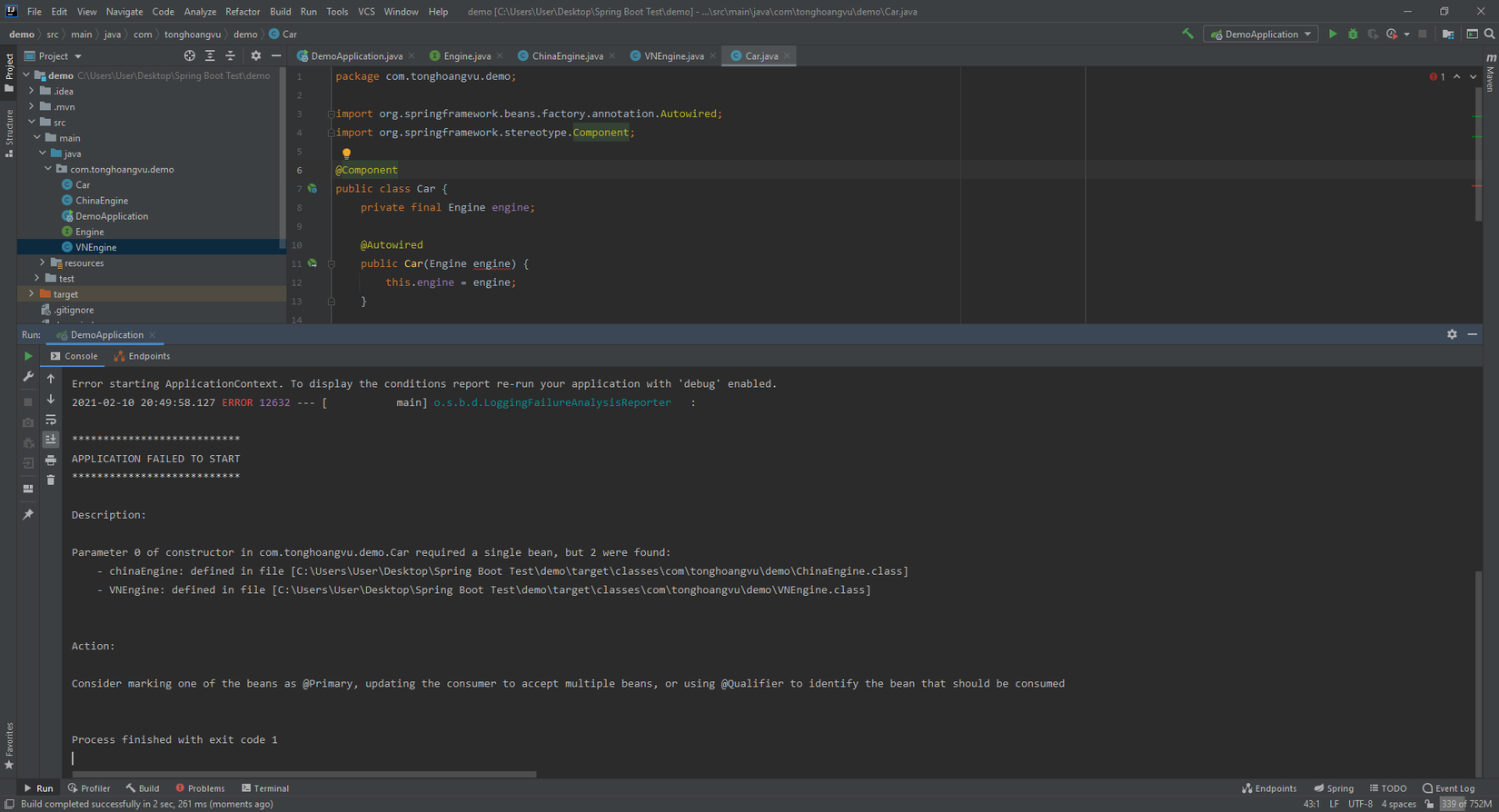Click the green Build Project hammer icon
This screenshot has height=812, width=1499.
tap(1187, 34)
